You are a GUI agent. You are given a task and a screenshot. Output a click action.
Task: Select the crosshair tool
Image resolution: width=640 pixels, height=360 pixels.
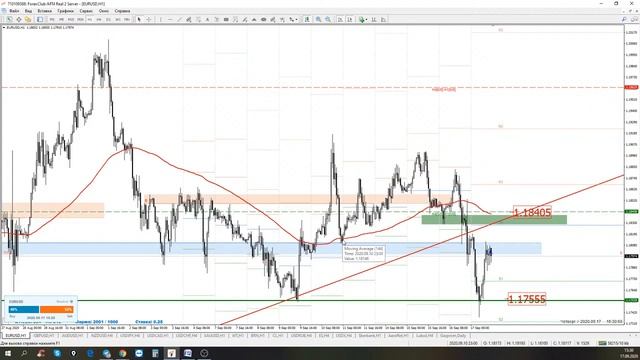point(149,20)
